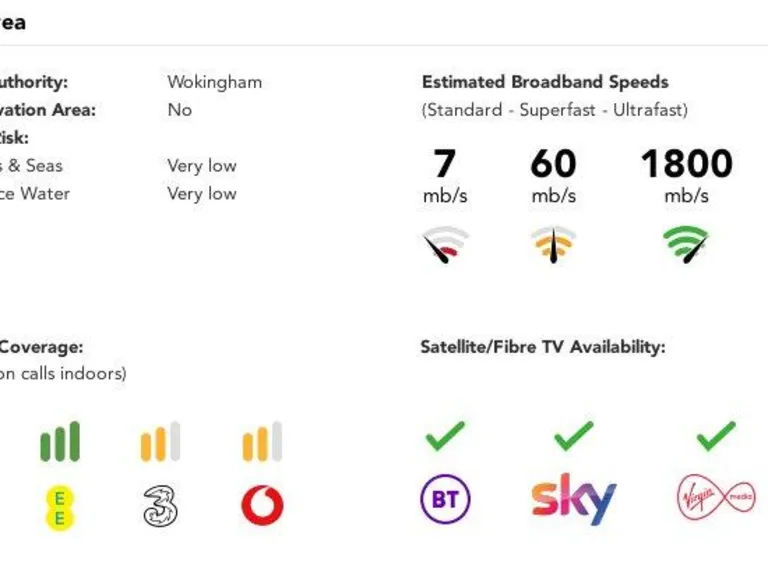Click the Three network logo
This screenshot has height=576, width=768.
pyautogui.click(x=160, y=505)
